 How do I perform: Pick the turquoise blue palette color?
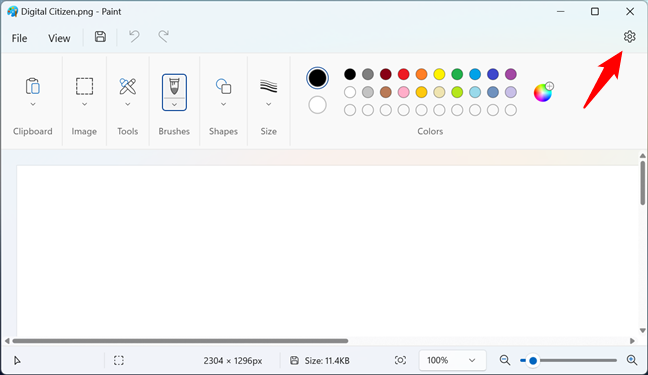click(475, 74)
